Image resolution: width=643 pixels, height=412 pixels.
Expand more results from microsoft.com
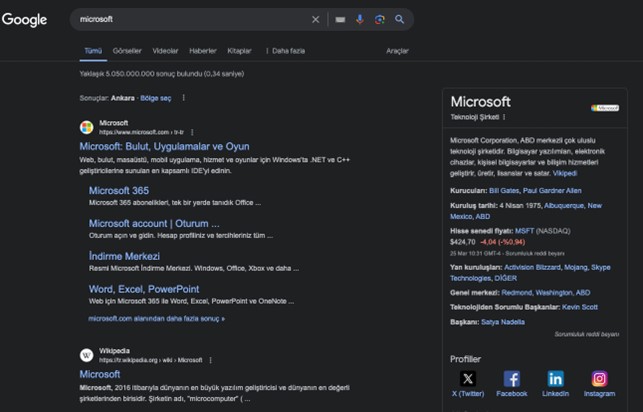pos(157,319)
